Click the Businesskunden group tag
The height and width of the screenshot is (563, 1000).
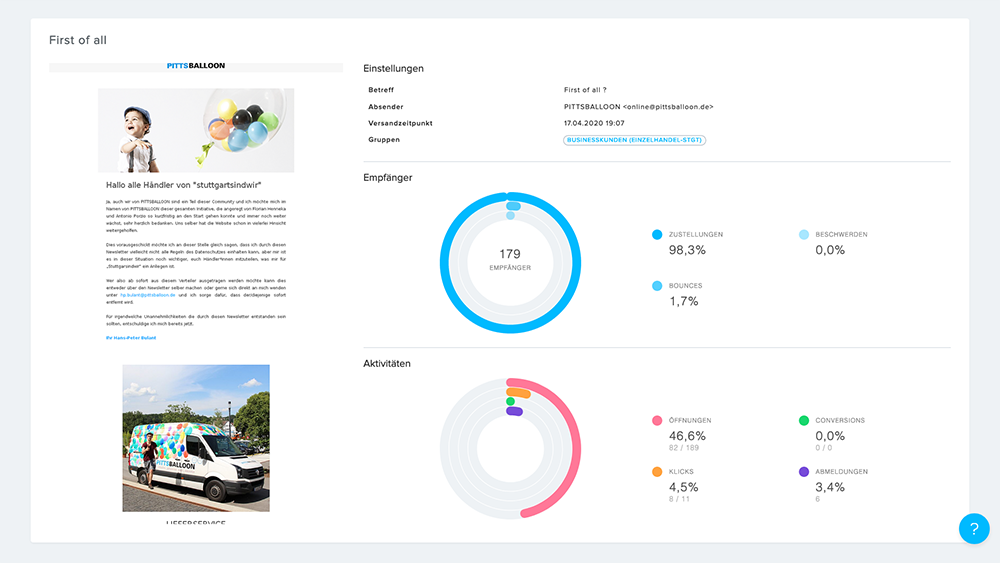coord(635,140)
